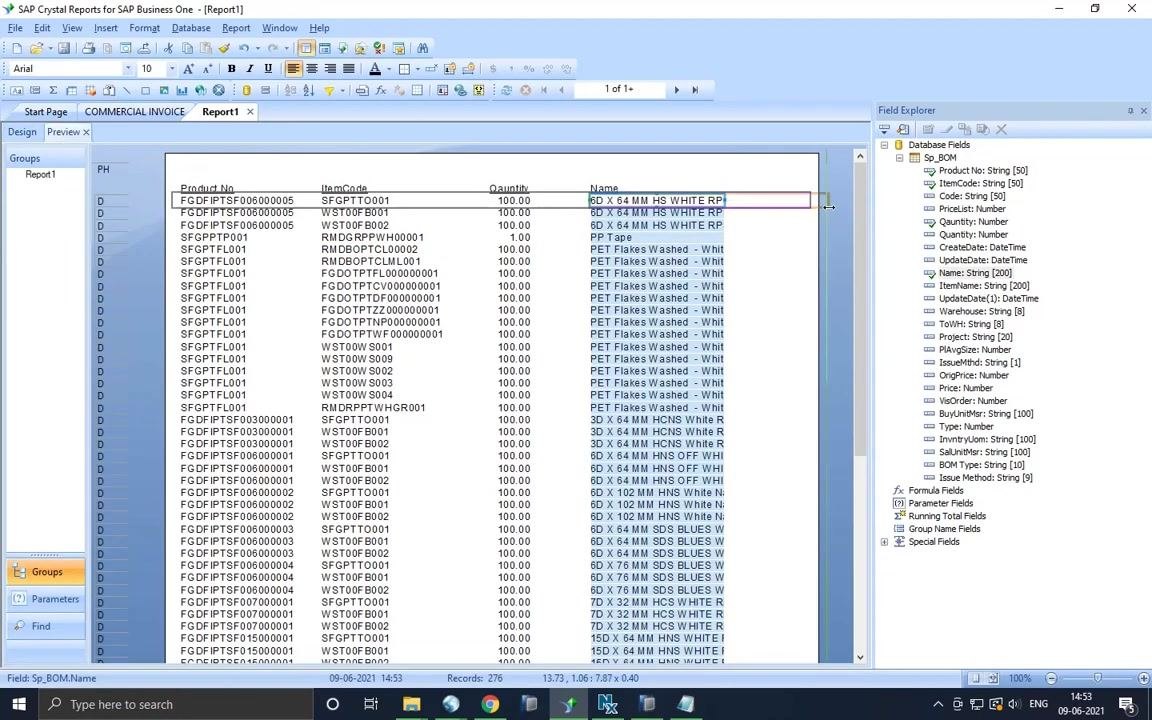Click the Save diskette icon
The width and height of the screenshot is (1152, 720).
pyautogui.click(x=64, y=48)
